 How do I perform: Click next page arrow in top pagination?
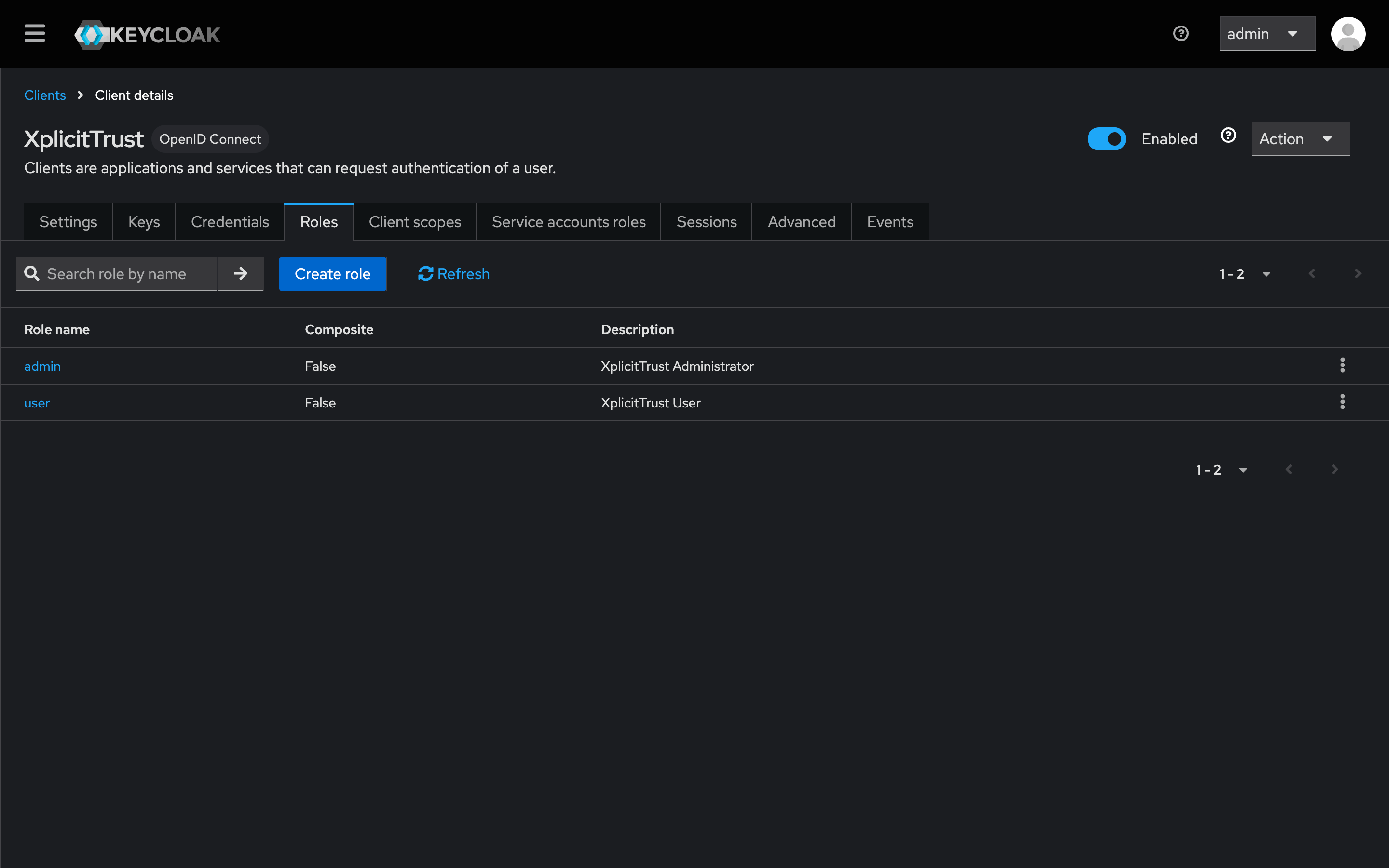(x=1358, y=274)
